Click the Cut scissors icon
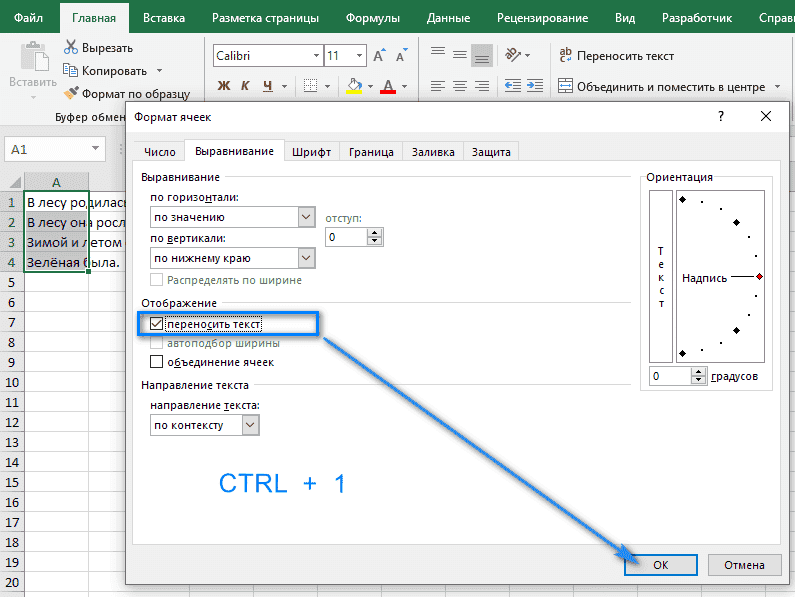 tap(72, 47)
